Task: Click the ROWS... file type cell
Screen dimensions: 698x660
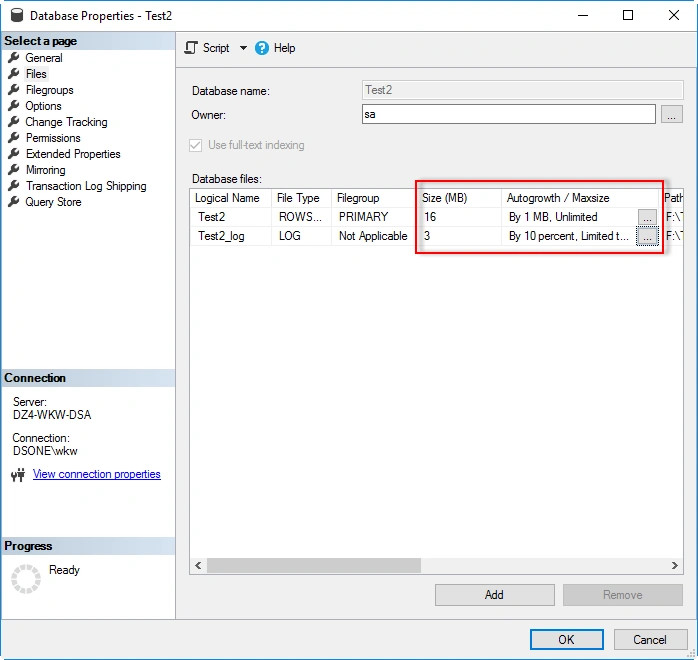Action: point(301,217)
